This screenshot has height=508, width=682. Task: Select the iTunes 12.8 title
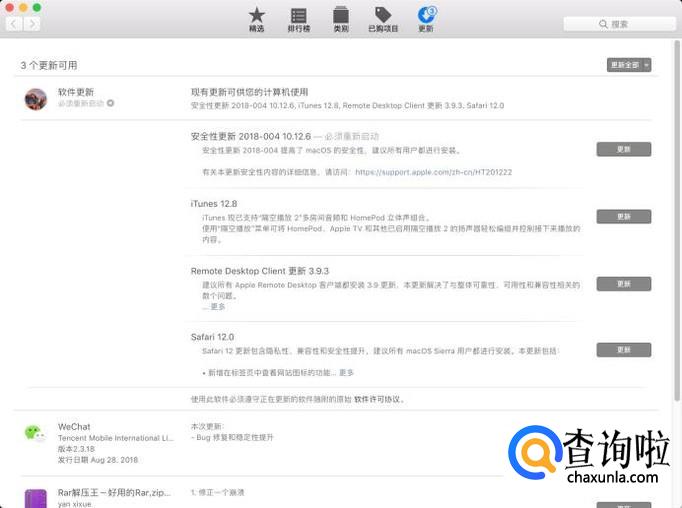click(214, 204)
